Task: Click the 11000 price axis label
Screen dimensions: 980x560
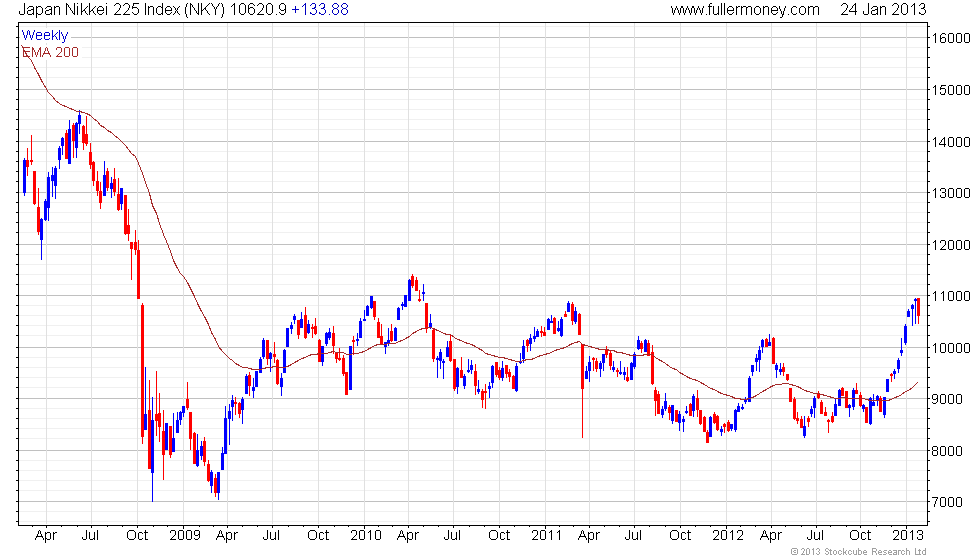Action: tap(952, 296)
